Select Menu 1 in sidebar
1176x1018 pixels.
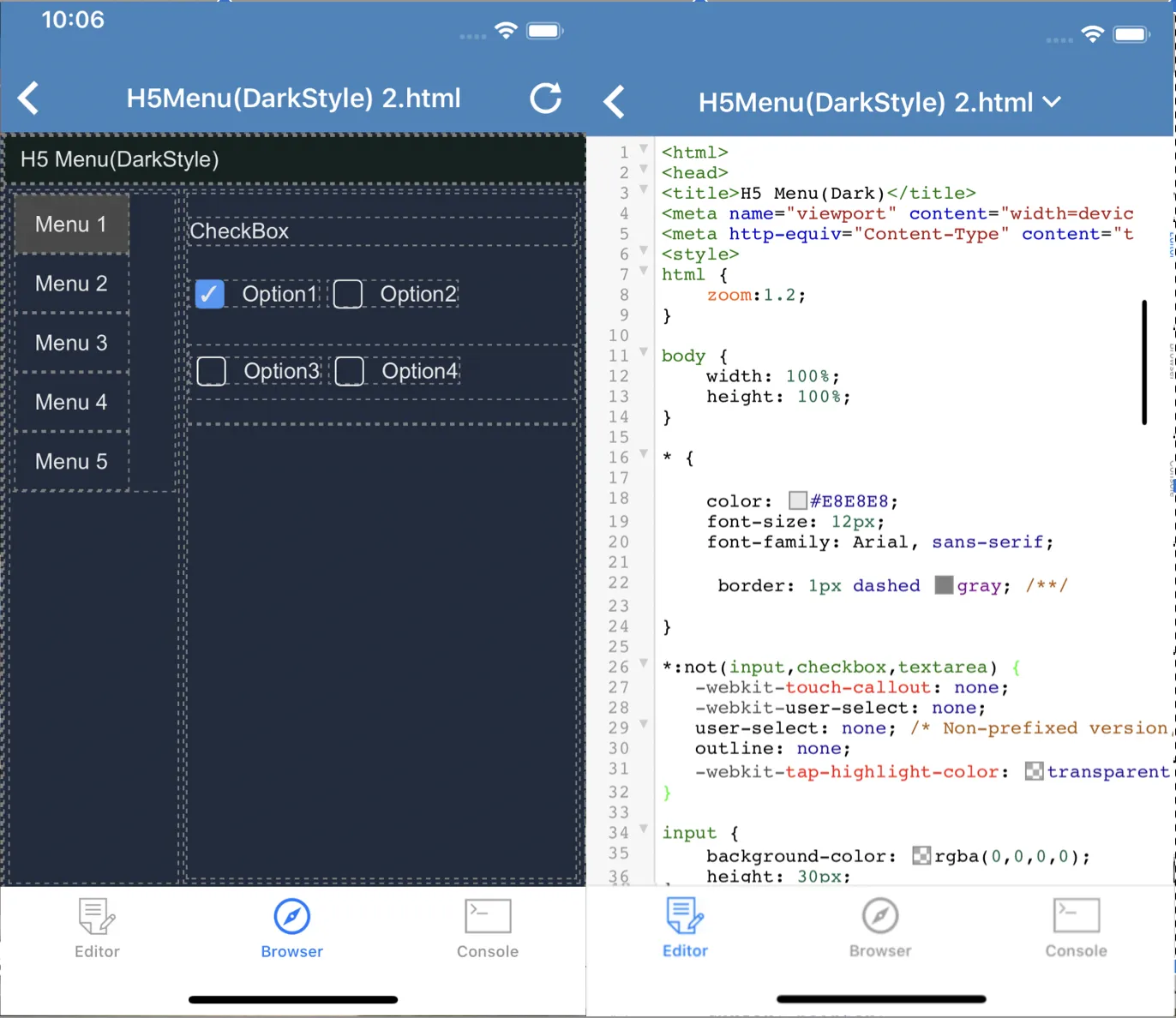[71, 225]
